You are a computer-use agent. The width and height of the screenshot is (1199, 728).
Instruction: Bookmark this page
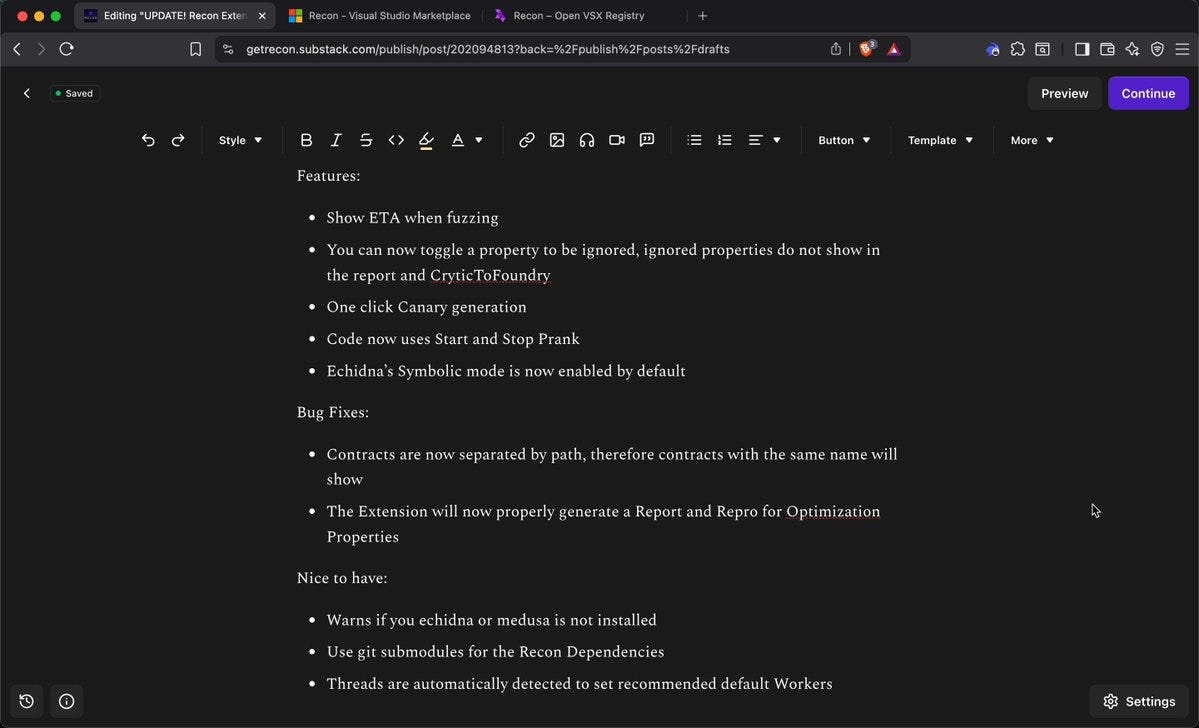(x=196, y=49)
